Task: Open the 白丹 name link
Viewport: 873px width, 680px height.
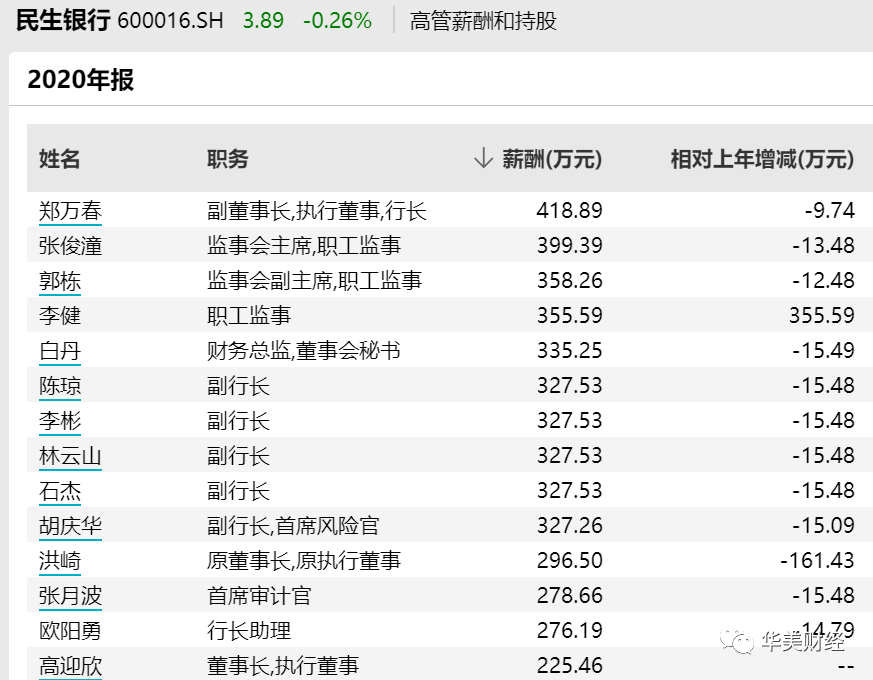Action: pos(60,351)
